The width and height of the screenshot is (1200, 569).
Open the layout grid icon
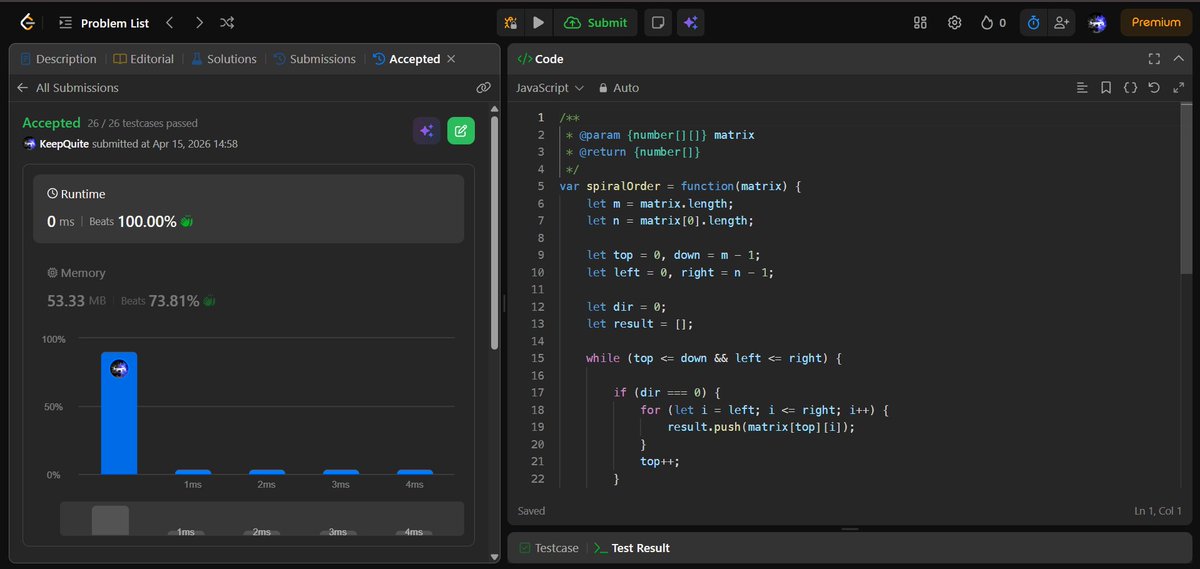click(x=921, y=22)
